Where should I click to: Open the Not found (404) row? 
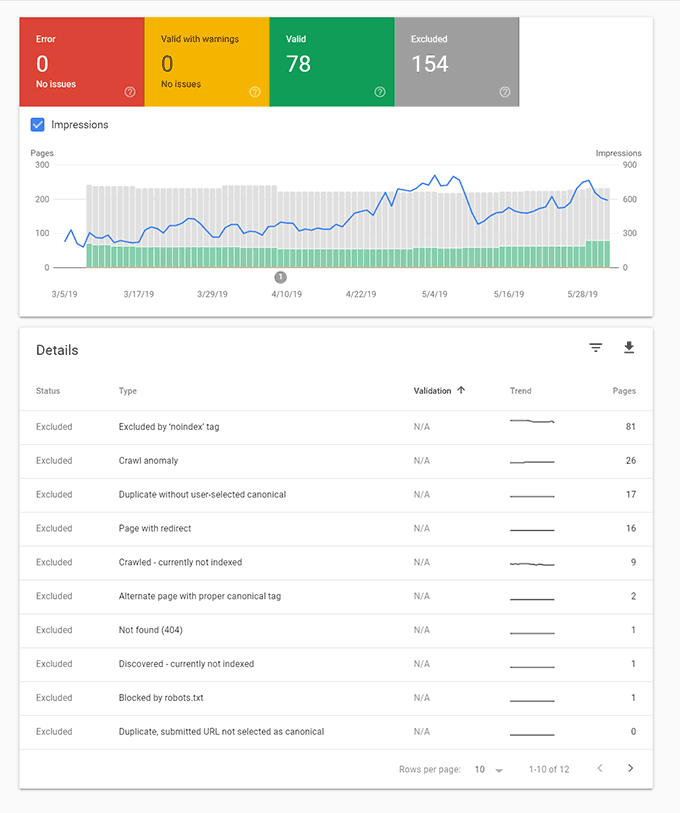click(x=336, y=630)
